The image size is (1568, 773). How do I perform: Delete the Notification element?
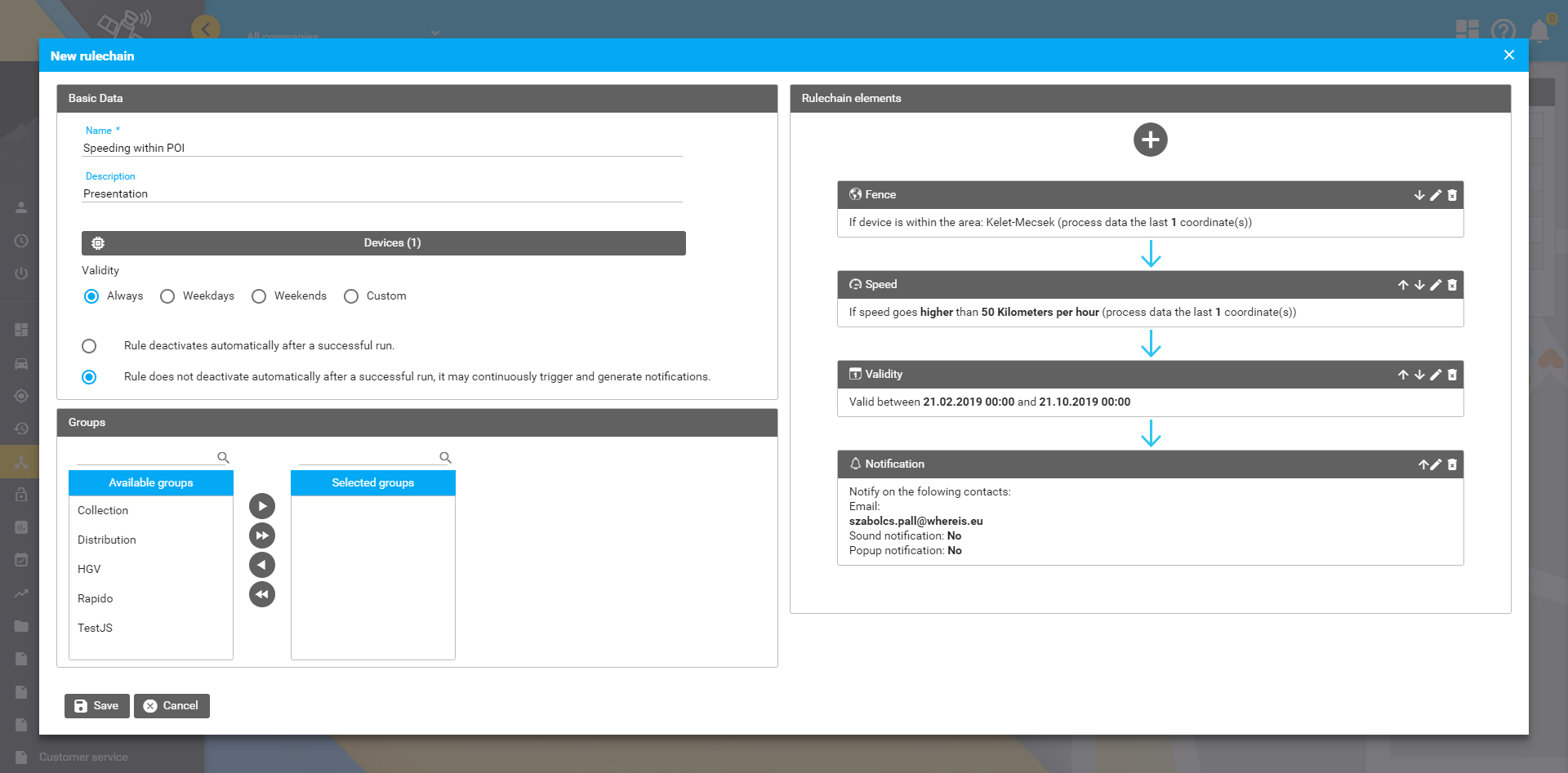click(x=1452, y=464)
